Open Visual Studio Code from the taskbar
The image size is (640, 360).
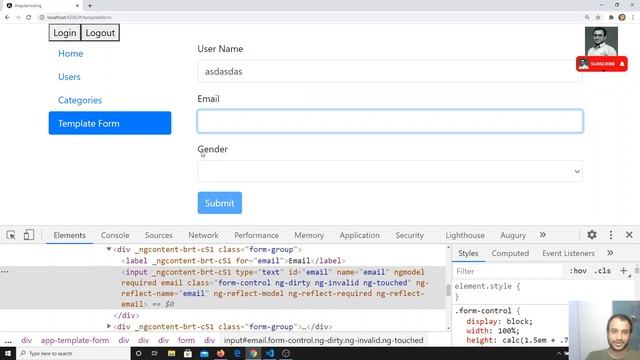[x=270, y=353]
